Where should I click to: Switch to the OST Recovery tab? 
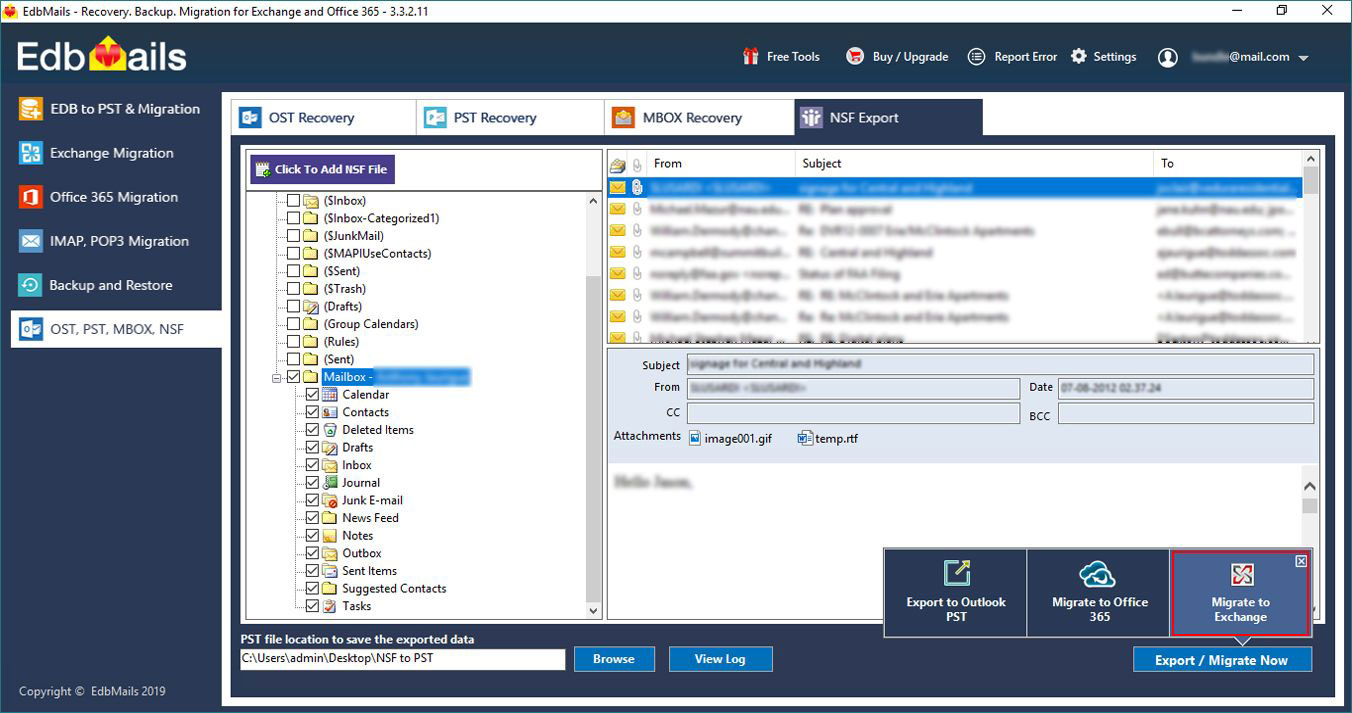pos(324,118)
